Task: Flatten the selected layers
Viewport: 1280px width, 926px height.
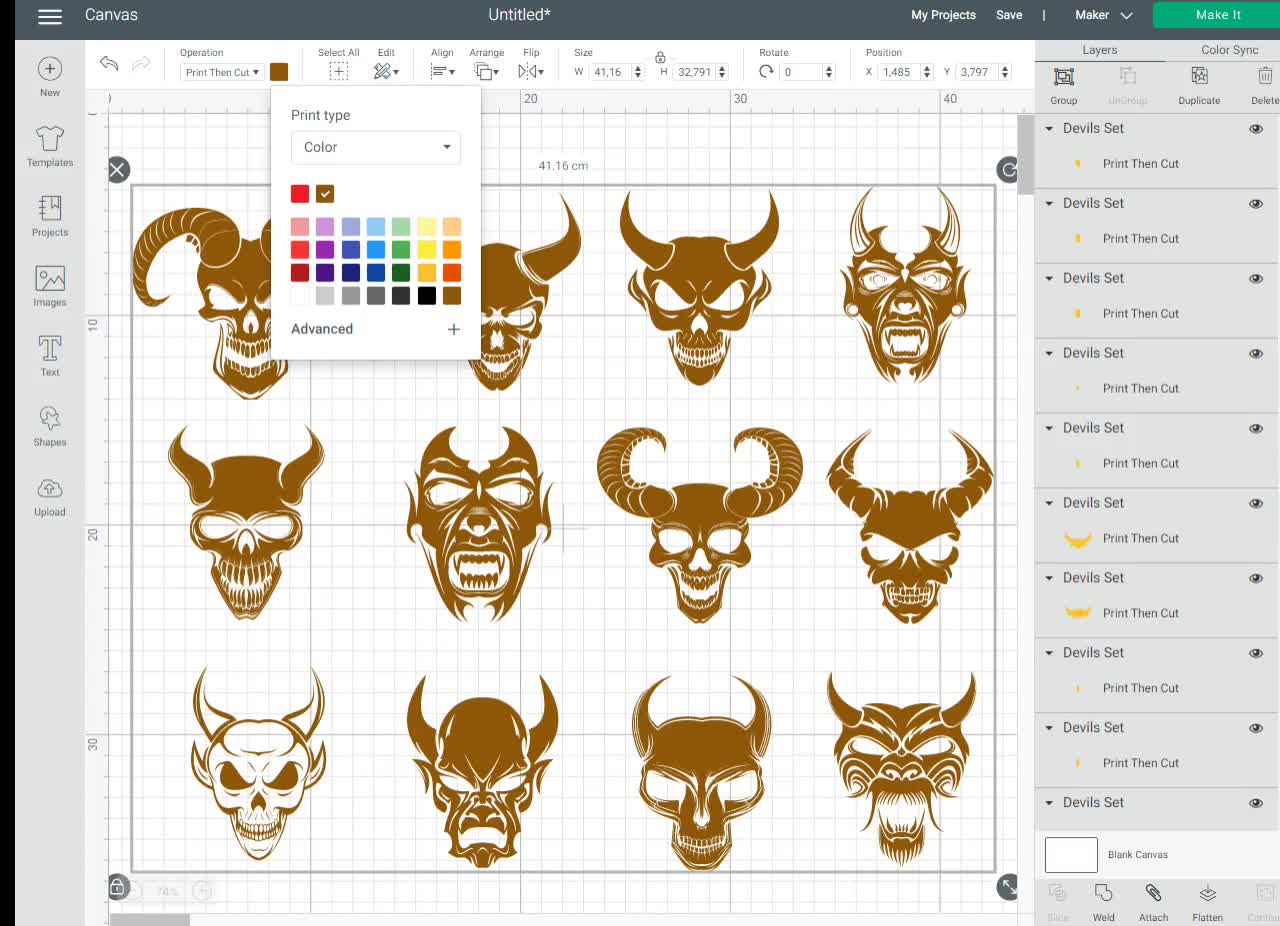Action: pyautogui.click(x=1207, y=902)
